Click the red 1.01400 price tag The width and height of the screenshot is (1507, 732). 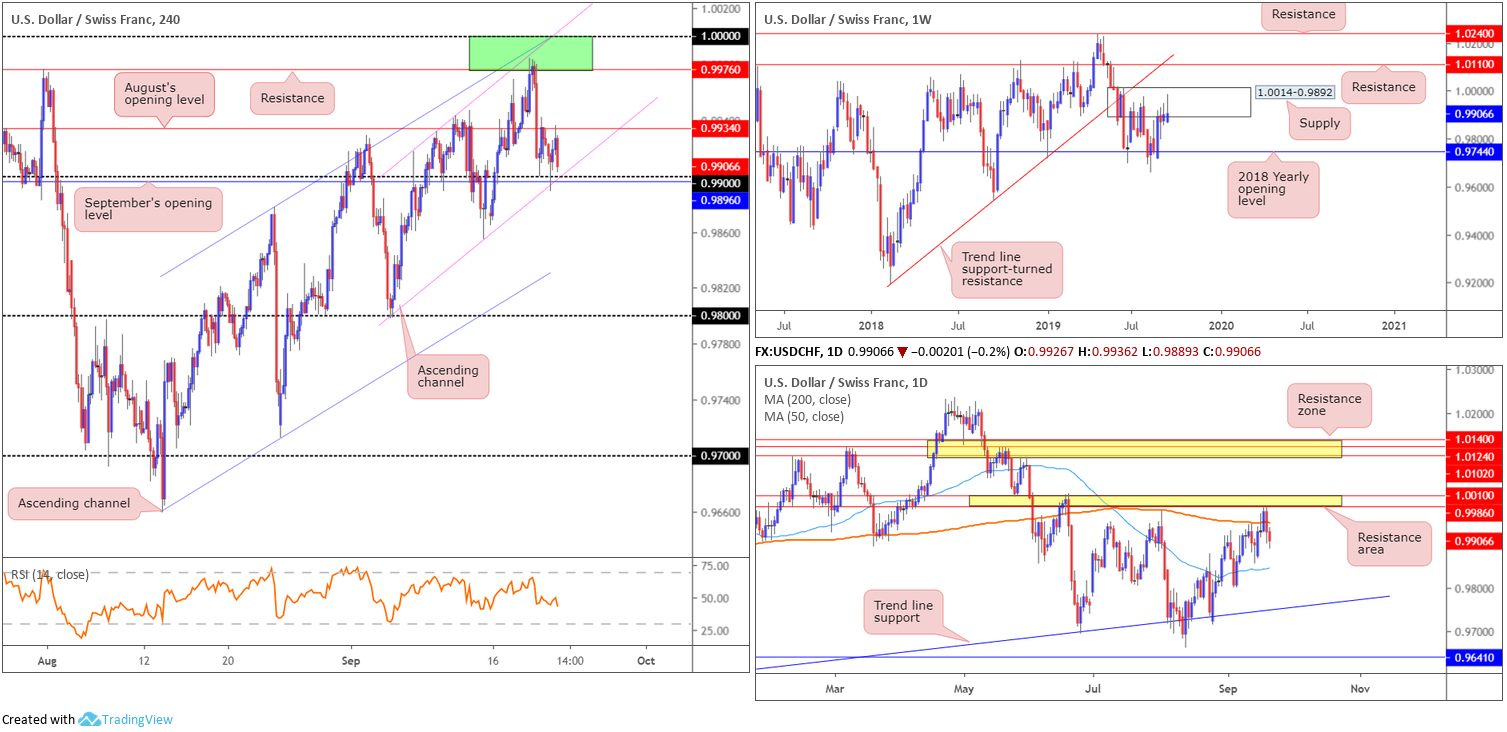click(x=1475, y=439)
